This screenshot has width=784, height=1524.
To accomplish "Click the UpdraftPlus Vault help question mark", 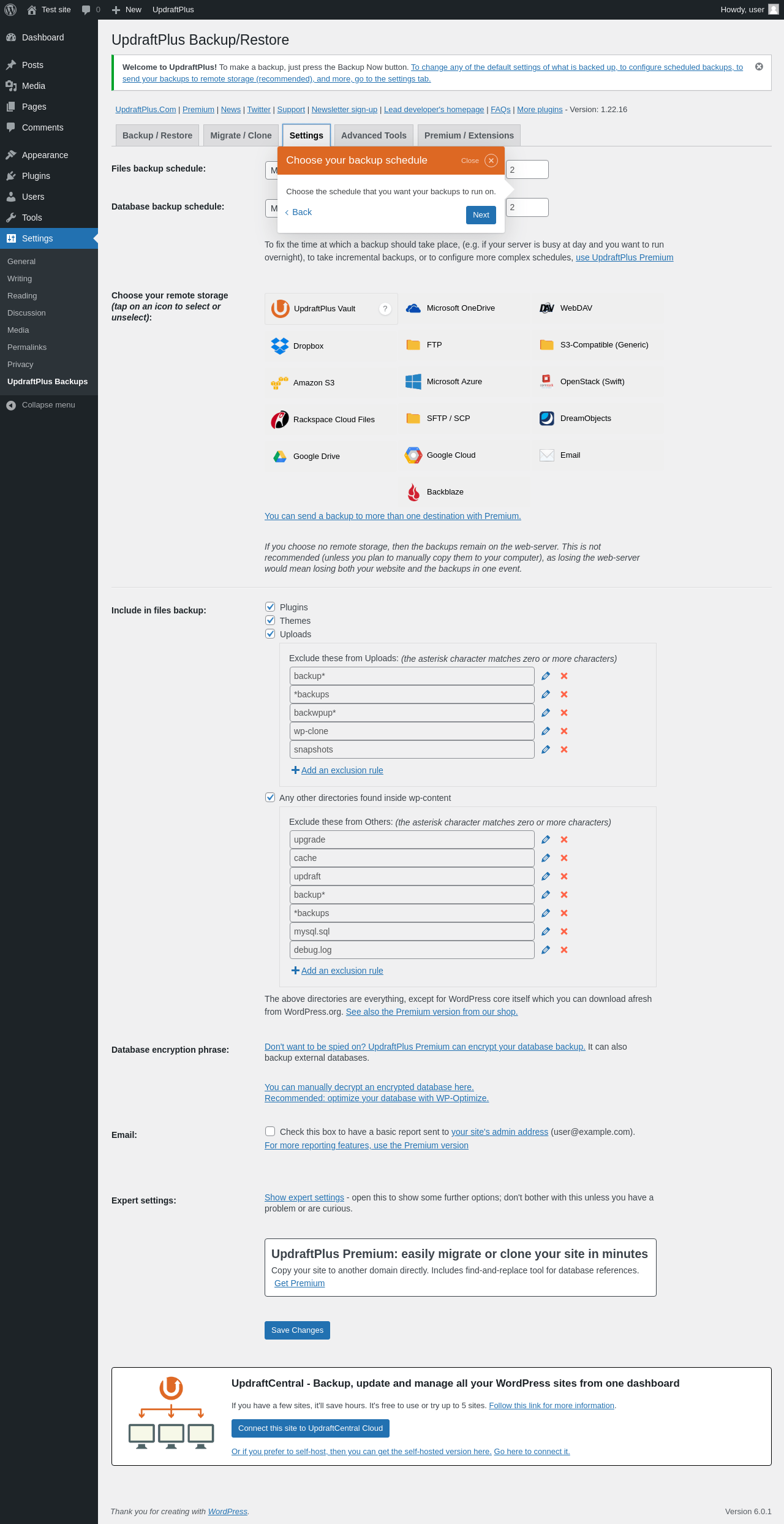I will click(385, 309).
